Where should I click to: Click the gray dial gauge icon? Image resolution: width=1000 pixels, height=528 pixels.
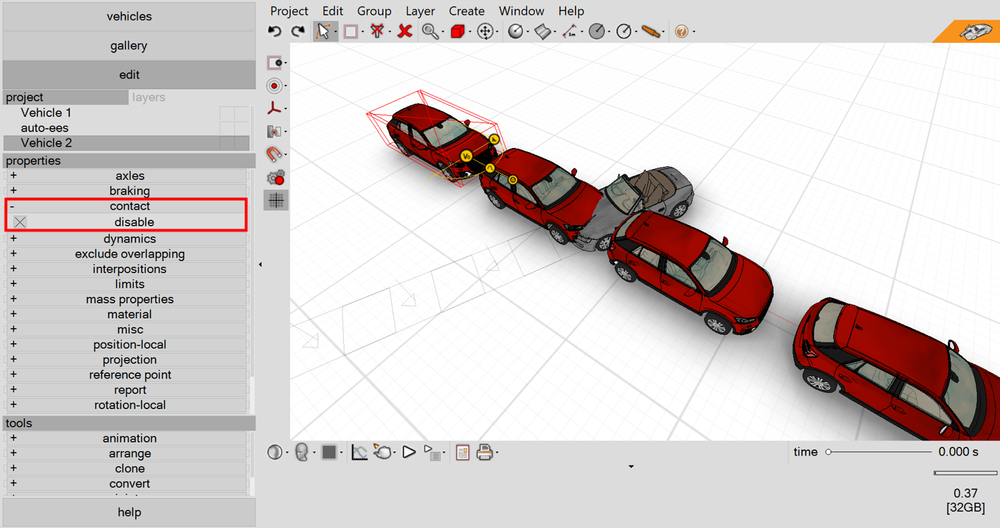[x=596, y=31]
